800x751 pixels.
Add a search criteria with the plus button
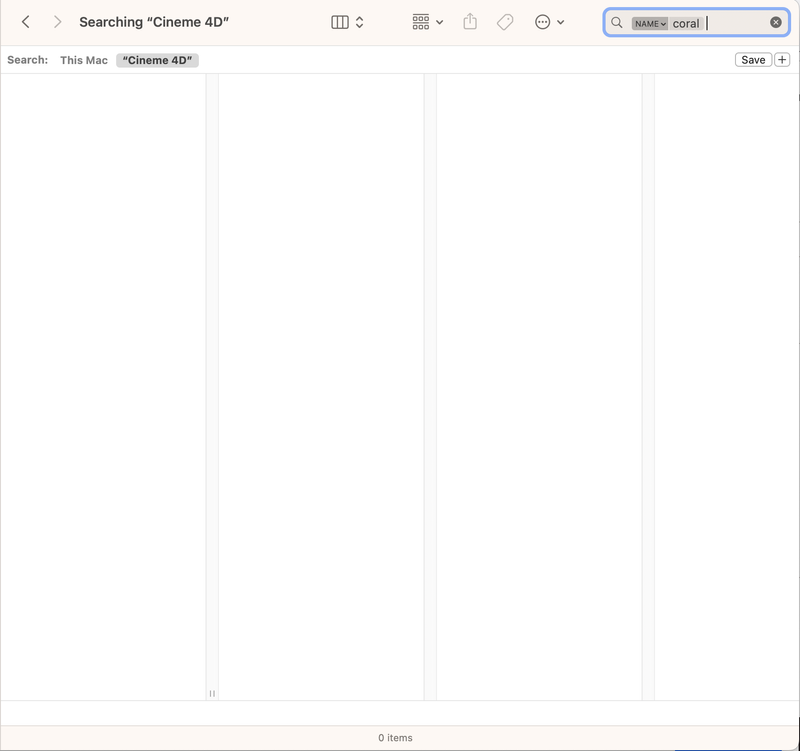point(782,59)
